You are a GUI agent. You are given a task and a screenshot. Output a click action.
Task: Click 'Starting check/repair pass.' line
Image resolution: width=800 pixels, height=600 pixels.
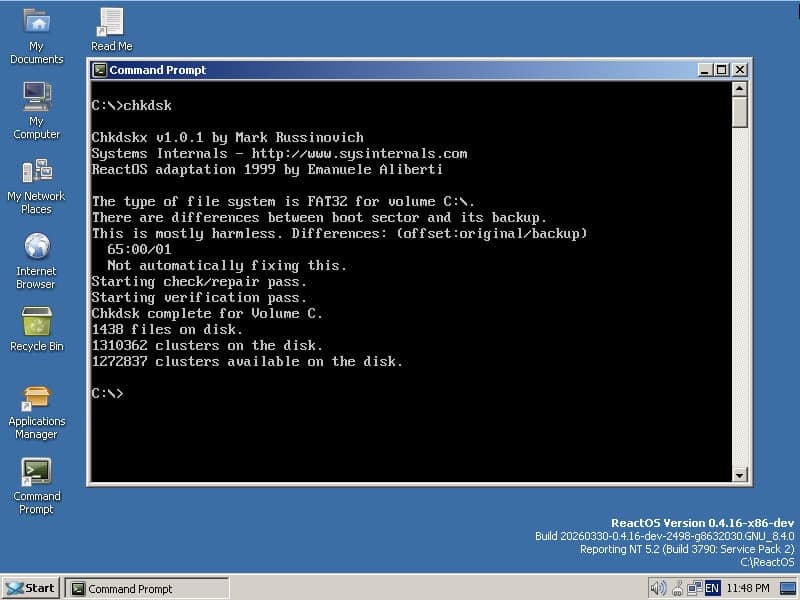(x=199, y=282)
